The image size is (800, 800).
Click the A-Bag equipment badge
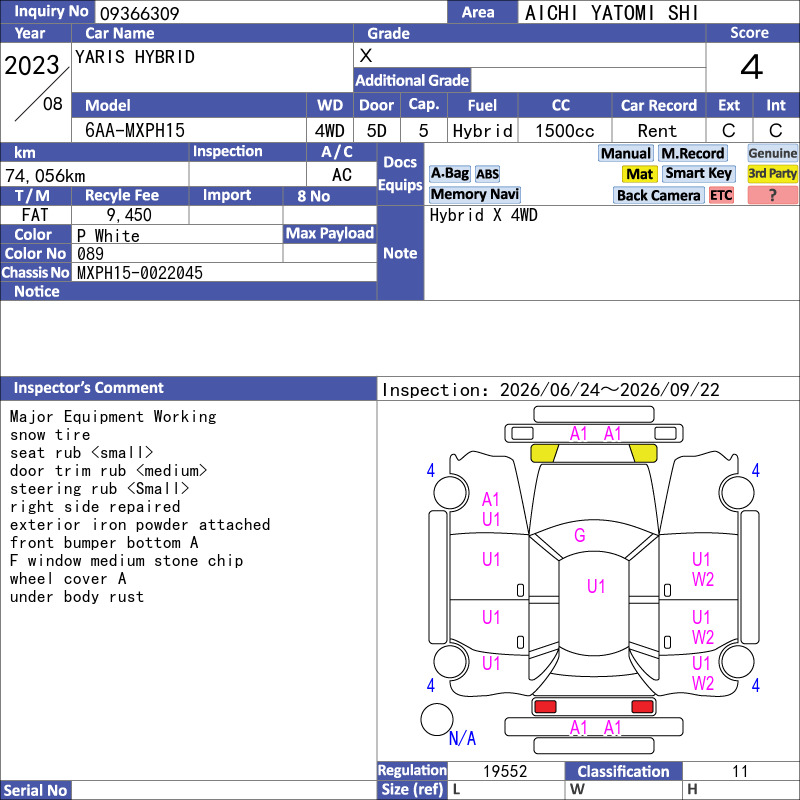(x=449, y=173)
